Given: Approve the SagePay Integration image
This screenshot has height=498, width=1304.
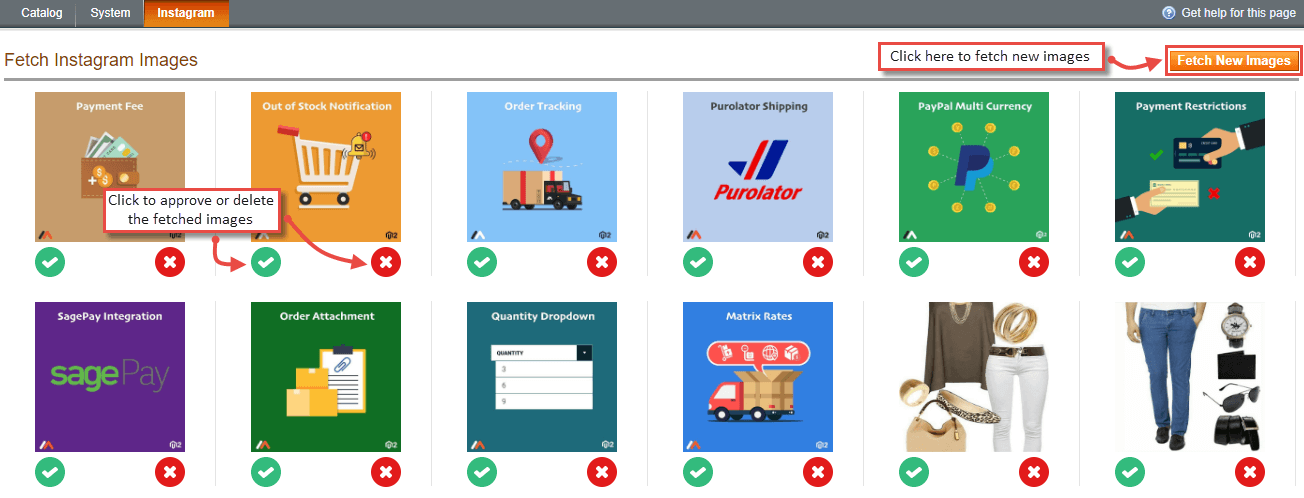Looking at the screenshot, I should 50,472.
